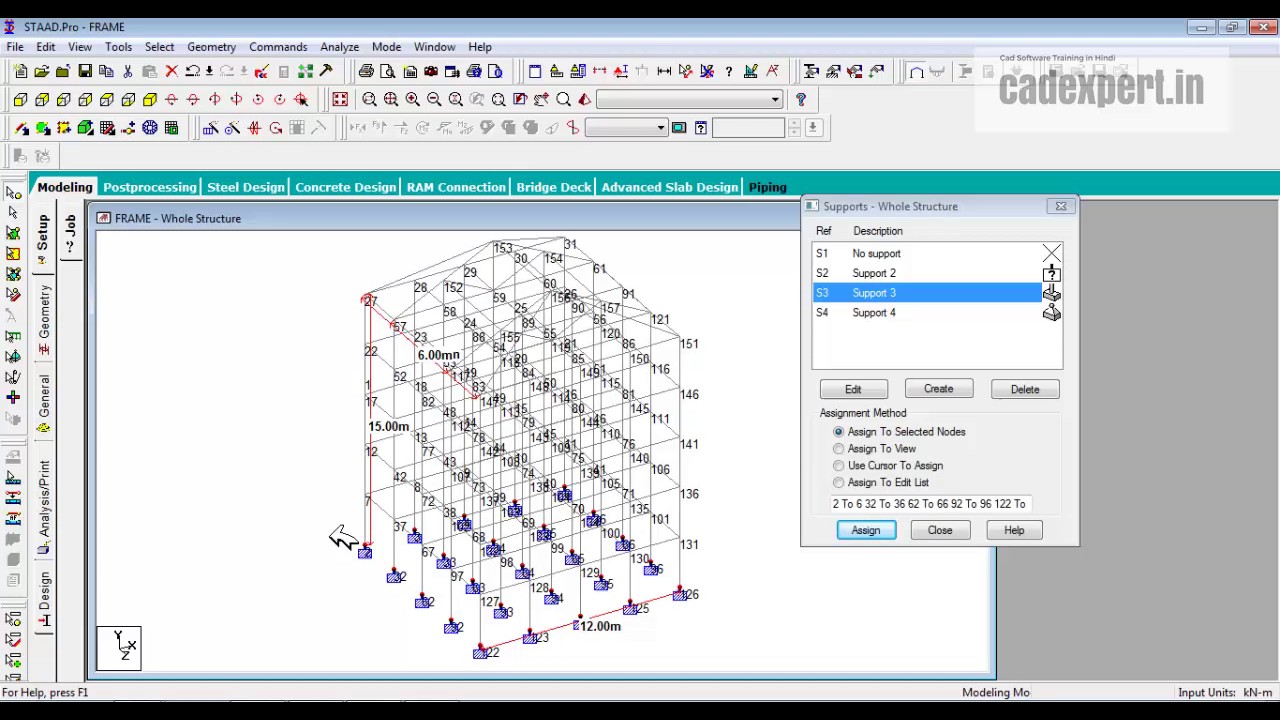The width and height of the screenshot is (1280, 720).
Task: Save the file with the floppy icon
Action: (85, 71)
